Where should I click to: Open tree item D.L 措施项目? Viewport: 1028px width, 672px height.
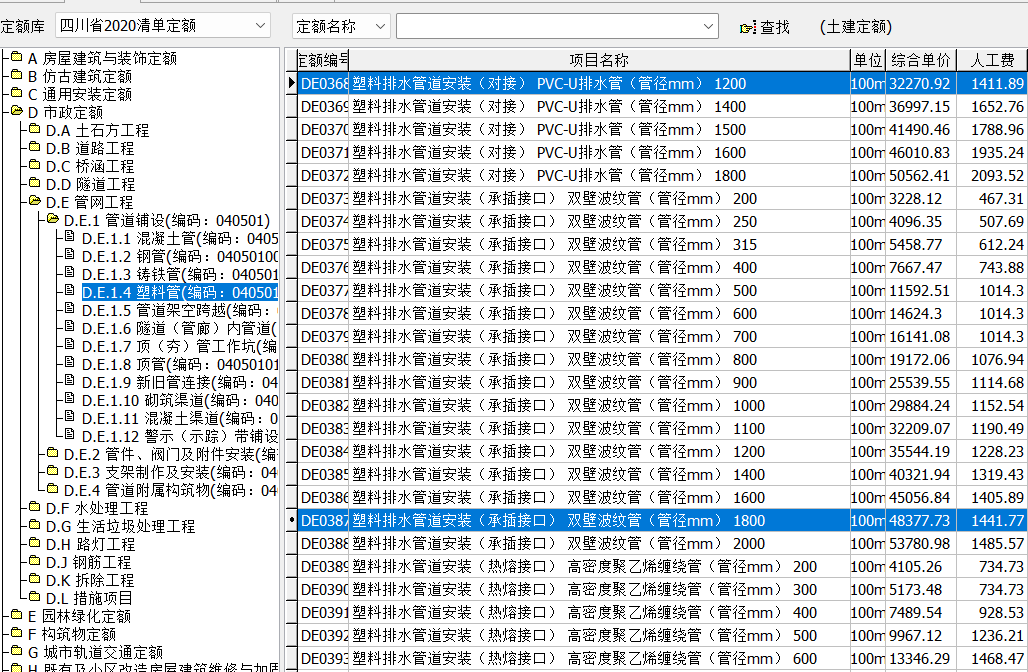[x=89, y=599]
